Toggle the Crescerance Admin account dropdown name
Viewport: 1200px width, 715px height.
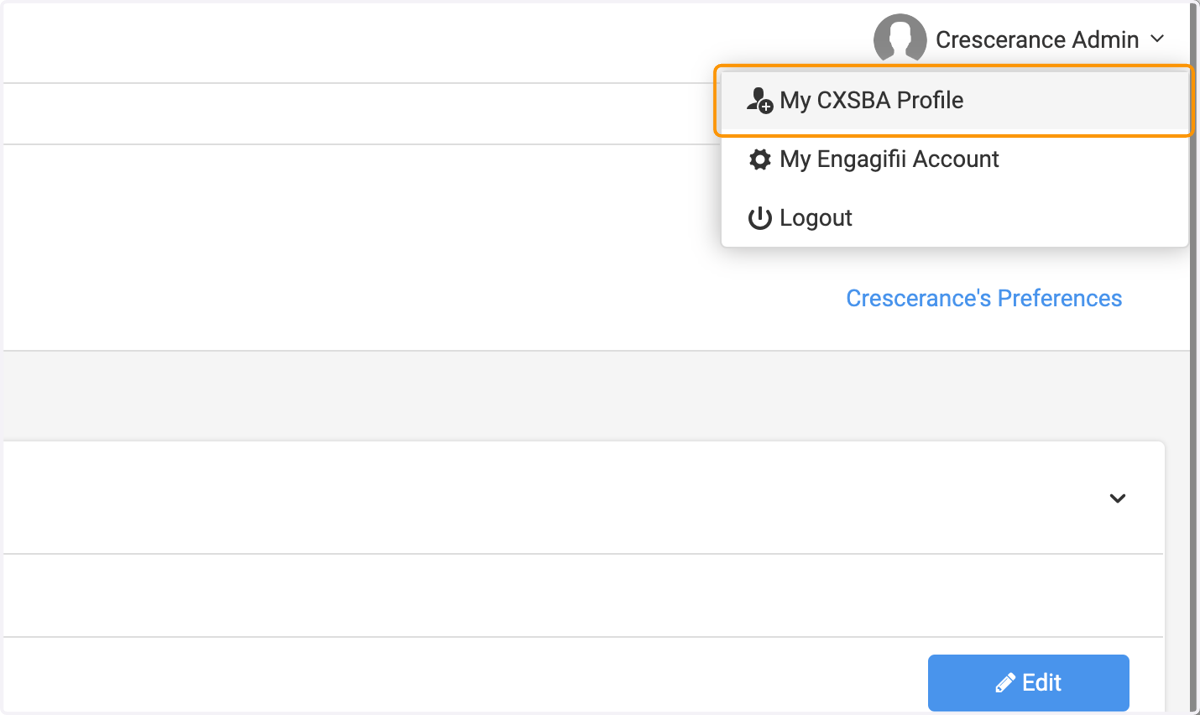click(x=1037, y=40)
